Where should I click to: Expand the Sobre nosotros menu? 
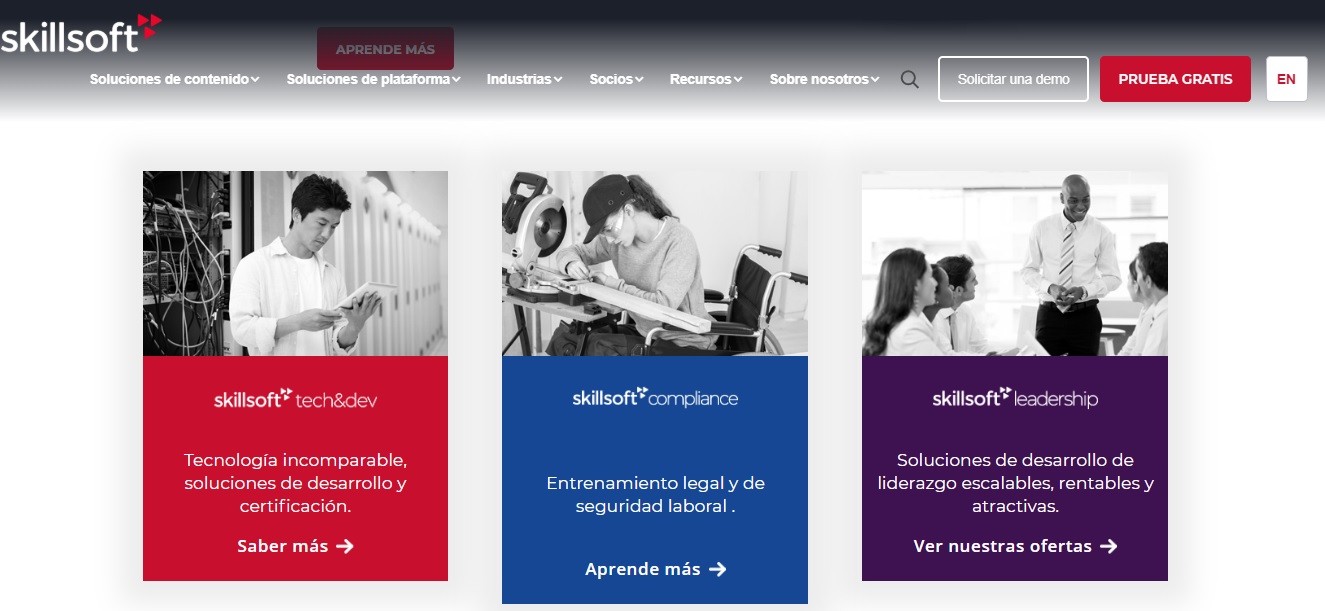coord(825,79)
